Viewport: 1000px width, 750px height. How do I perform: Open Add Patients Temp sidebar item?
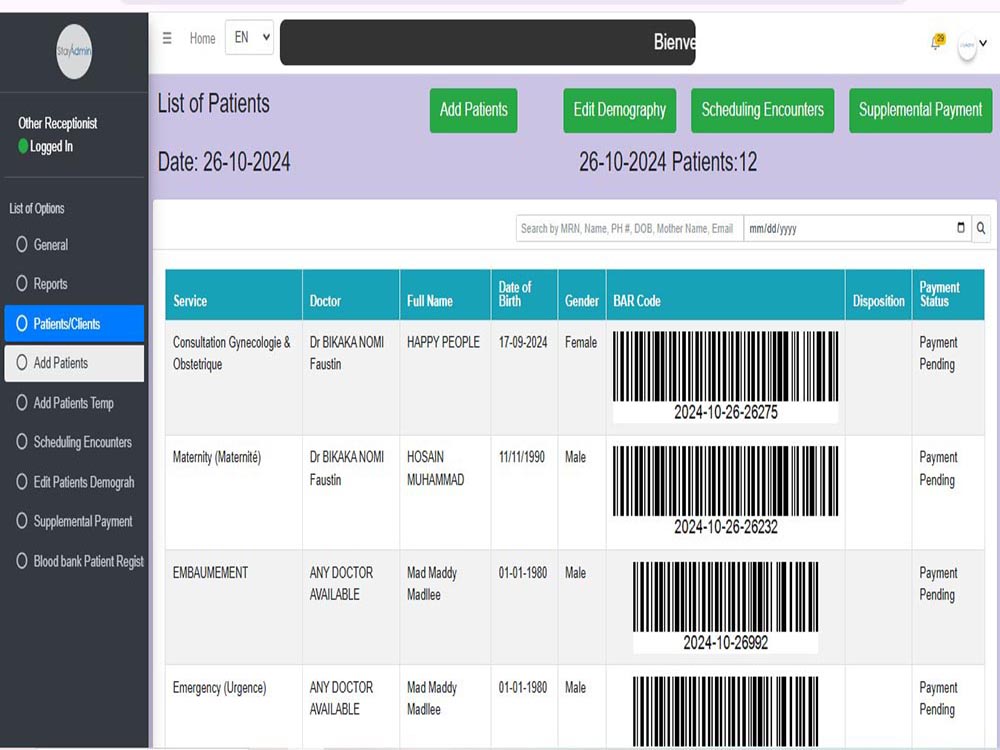coord(74,402)
